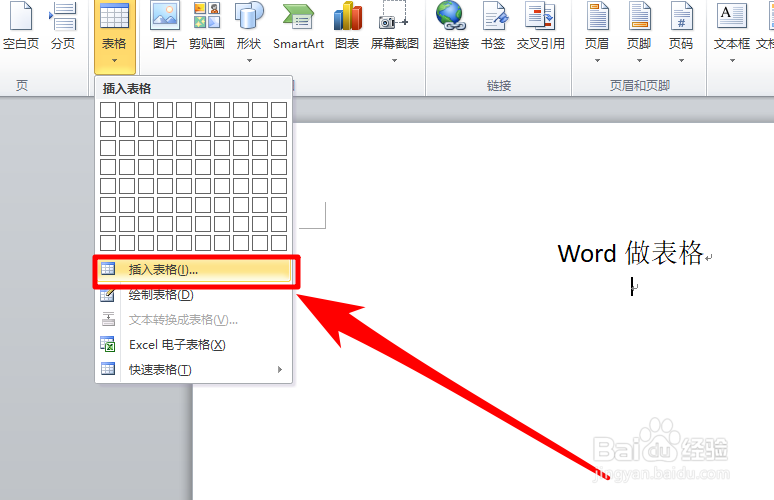Insert a 超链接 hyperlink

click(x=451, y=26)
